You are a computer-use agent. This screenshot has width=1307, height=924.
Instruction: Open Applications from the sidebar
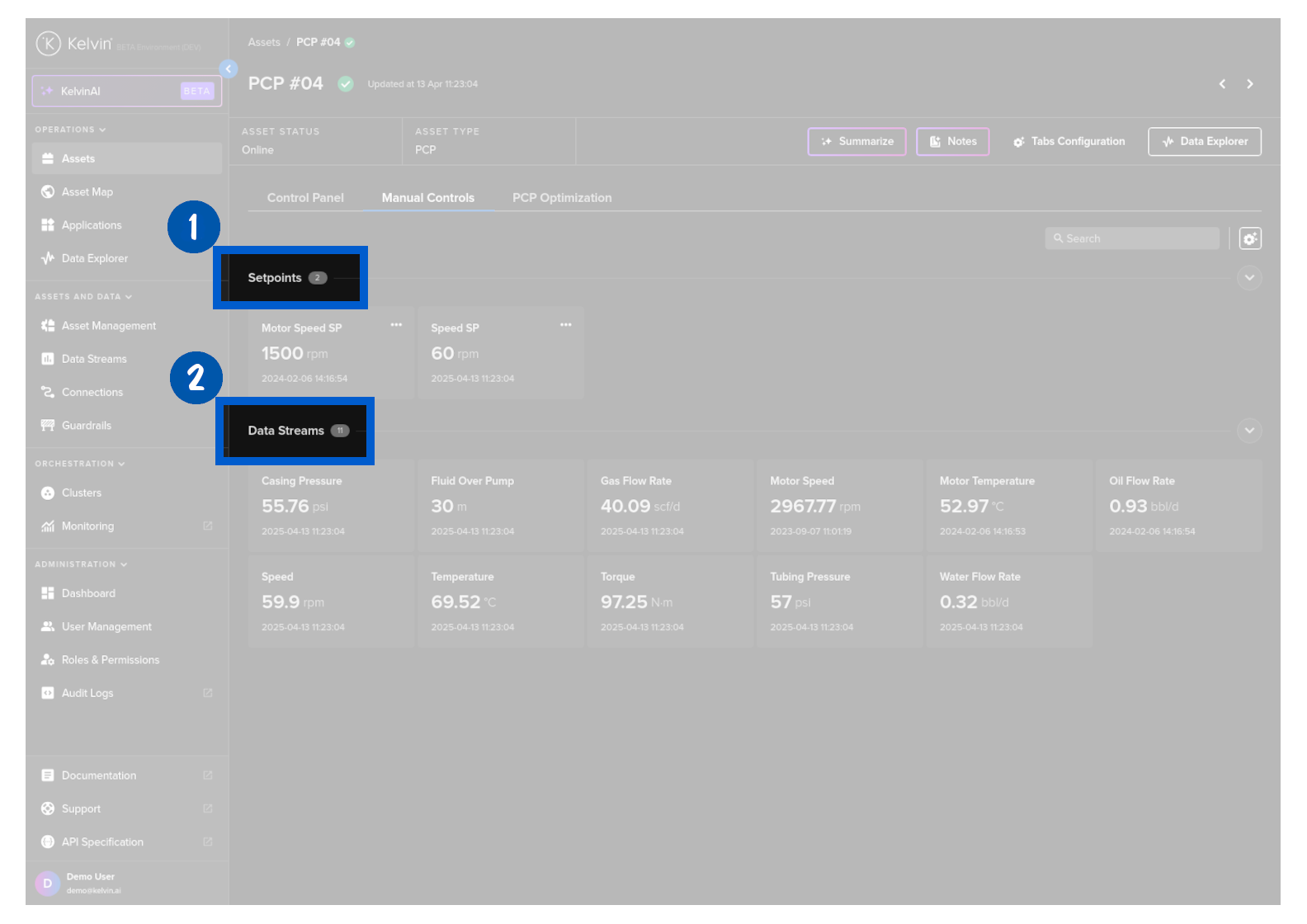[x=91, y=225]
